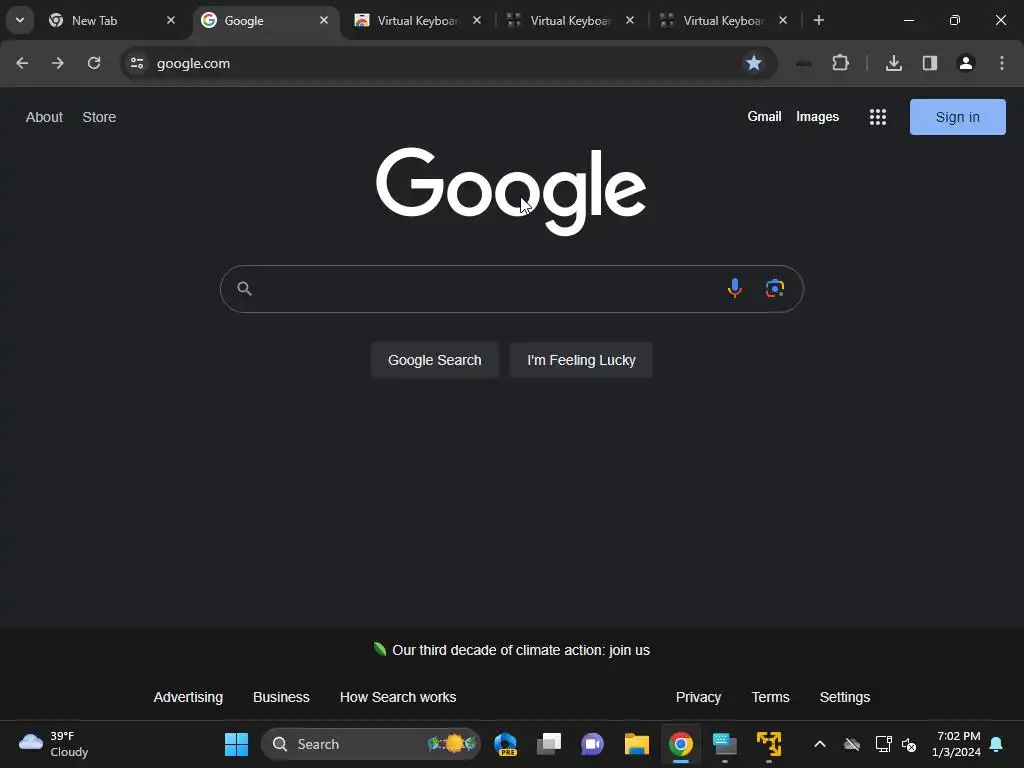Open Task View on taskbar
This screenshot has width=1024, height=768.
point(549,744)
